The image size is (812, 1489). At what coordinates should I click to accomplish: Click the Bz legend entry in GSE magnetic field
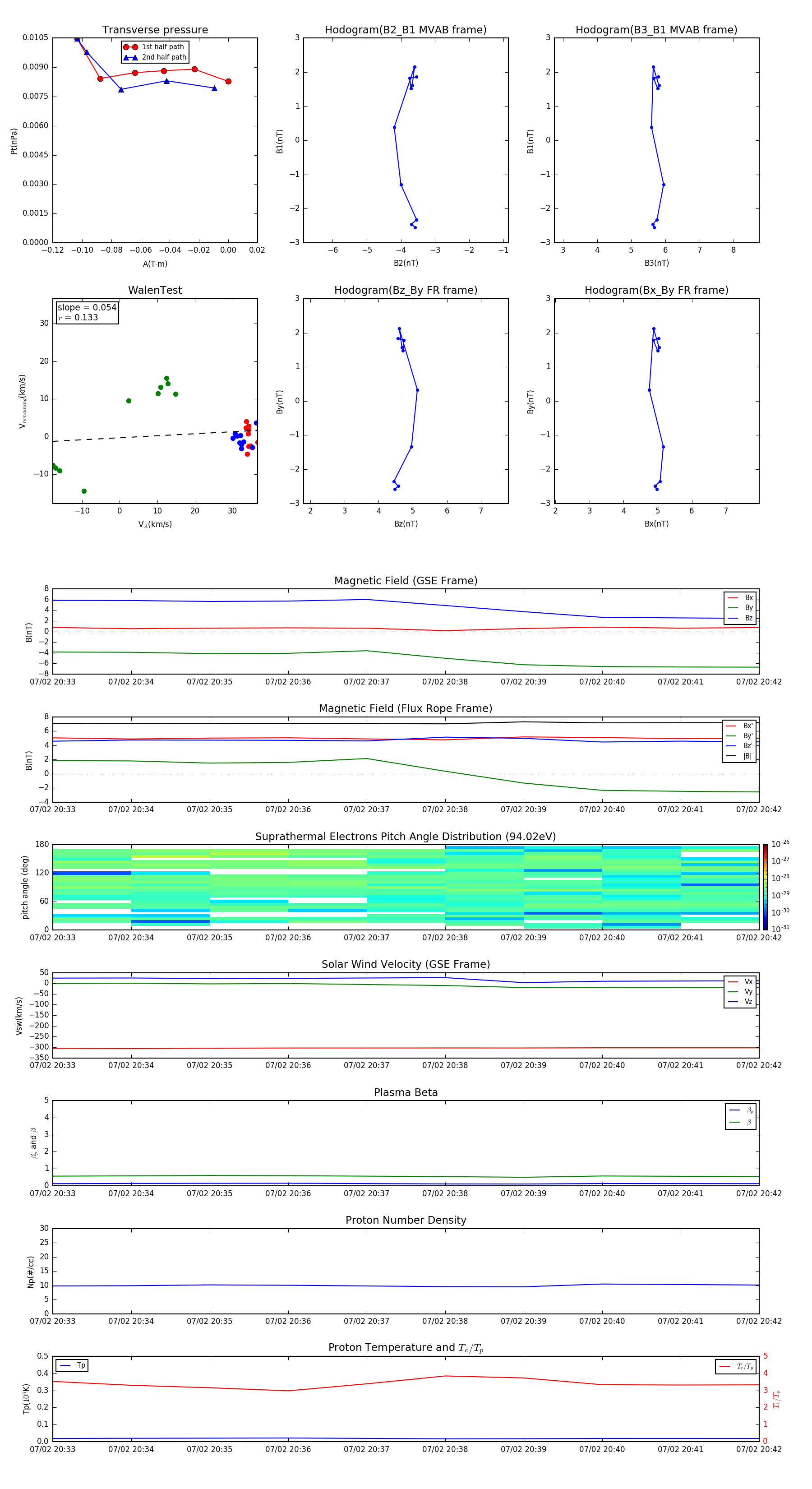[740, 618]
